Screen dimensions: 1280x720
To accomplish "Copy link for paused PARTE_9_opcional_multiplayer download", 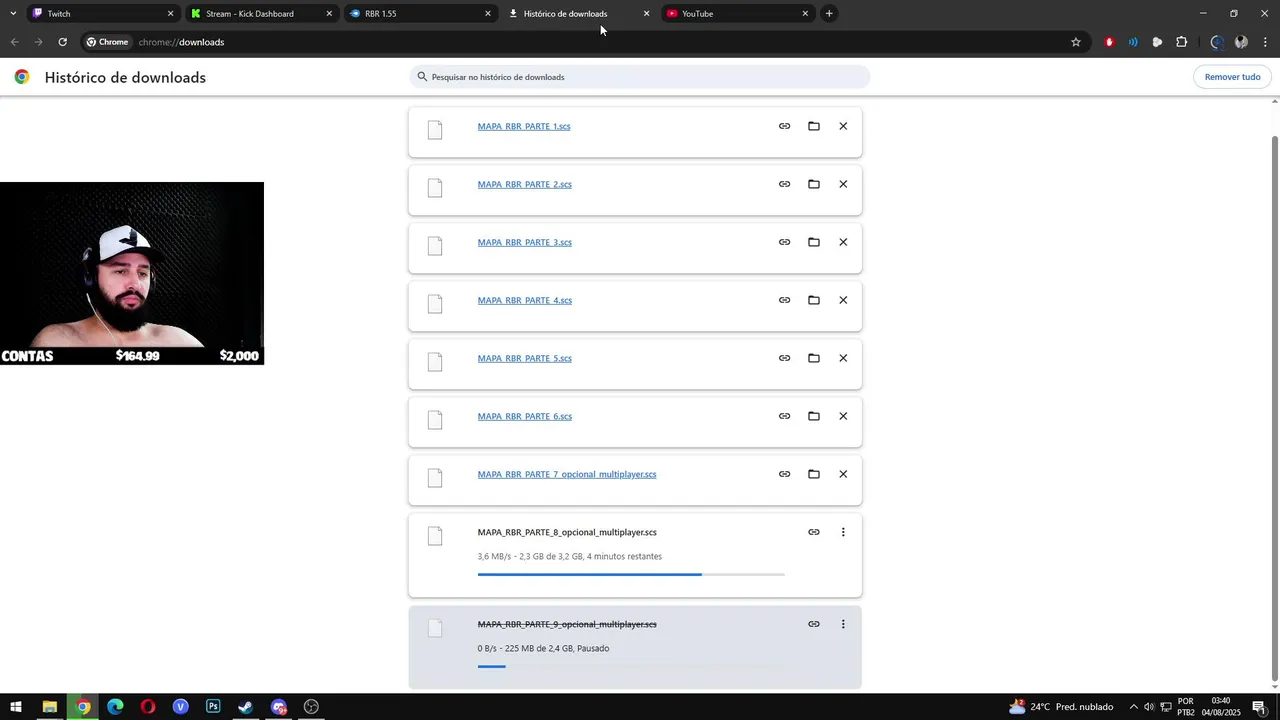I will point(814,624).
